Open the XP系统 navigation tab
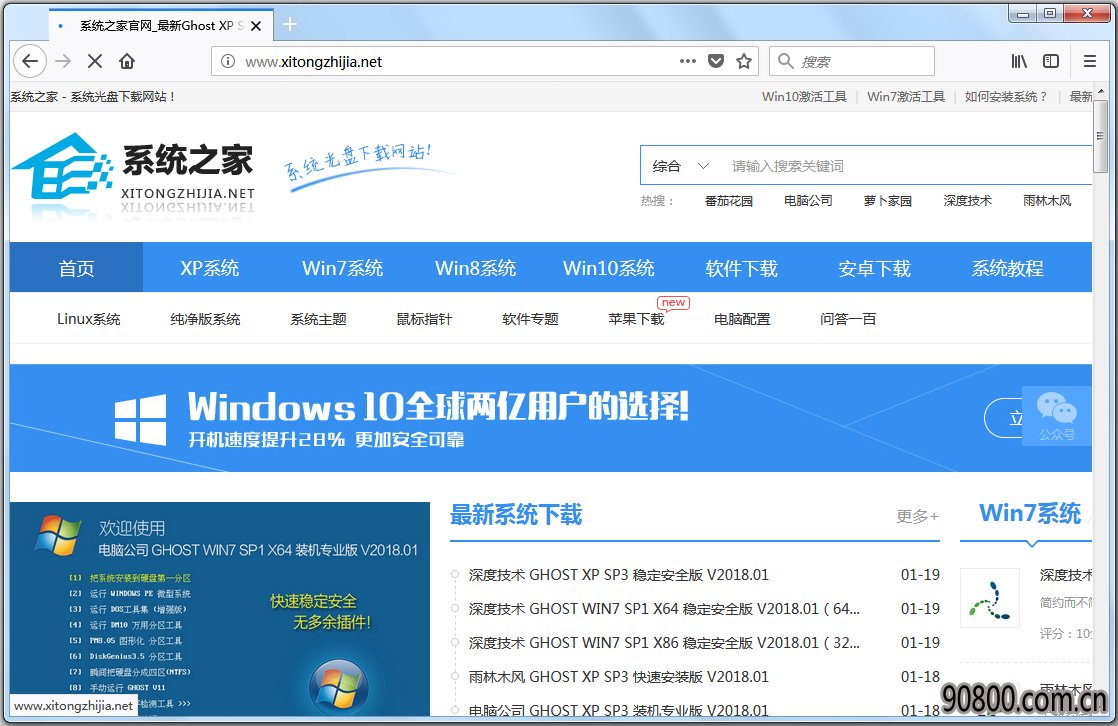This screenshot has width=1118, height=726. (x=210, y=267)
